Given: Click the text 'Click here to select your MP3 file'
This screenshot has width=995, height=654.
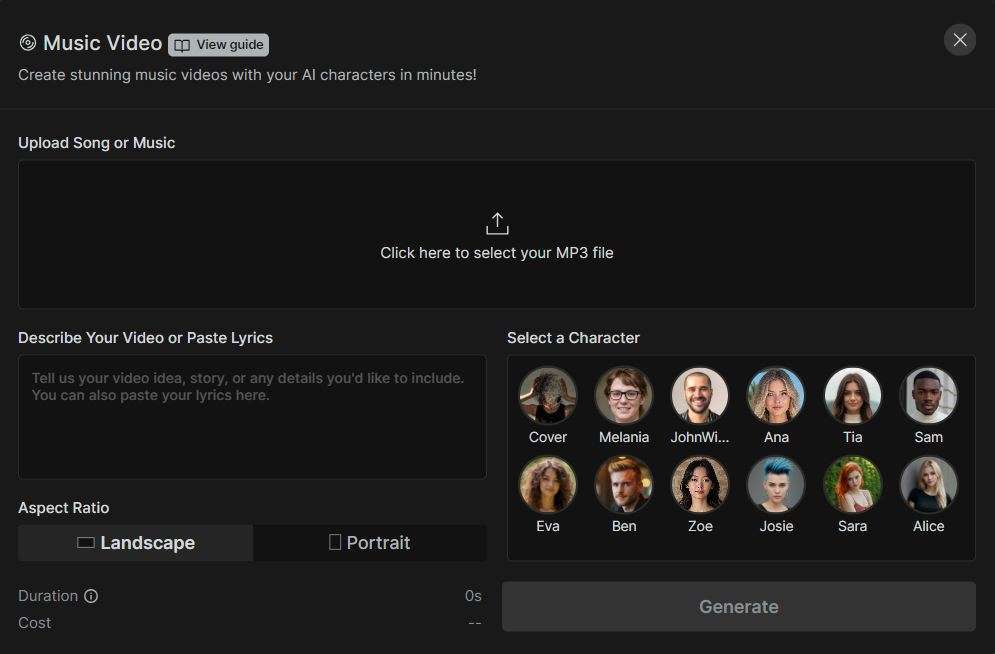Looking at the screenshot, I should [497, 252].
